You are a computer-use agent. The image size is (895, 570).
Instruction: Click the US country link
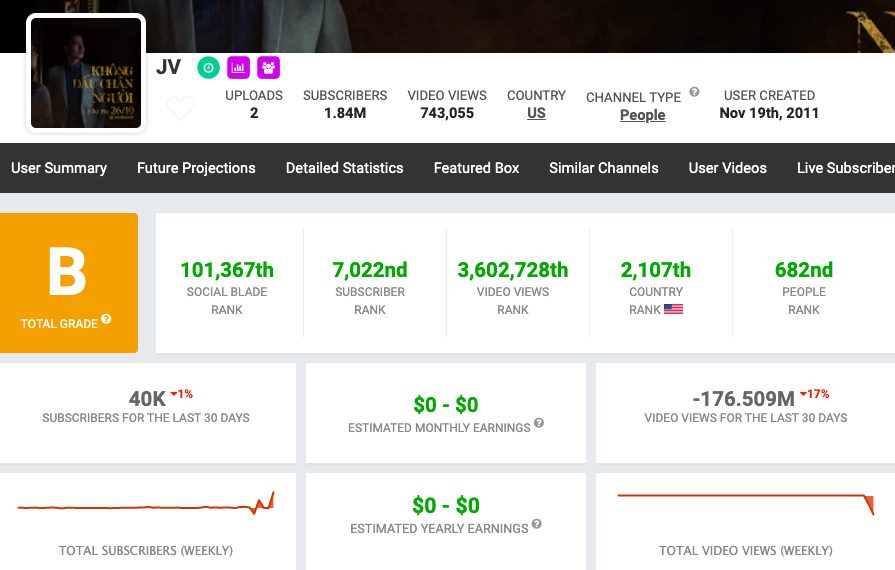click(536, 114)
